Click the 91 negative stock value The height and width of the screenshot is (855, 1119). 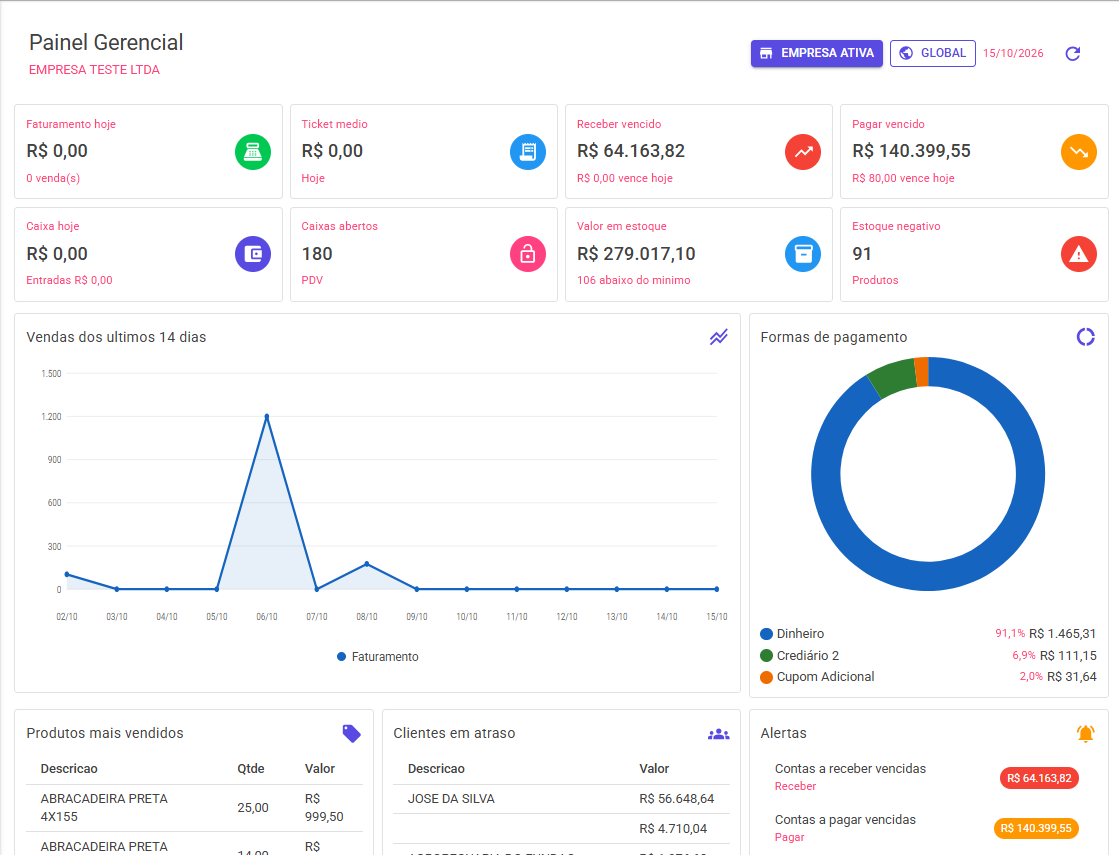pyautogui.click(x=862, y=253)
